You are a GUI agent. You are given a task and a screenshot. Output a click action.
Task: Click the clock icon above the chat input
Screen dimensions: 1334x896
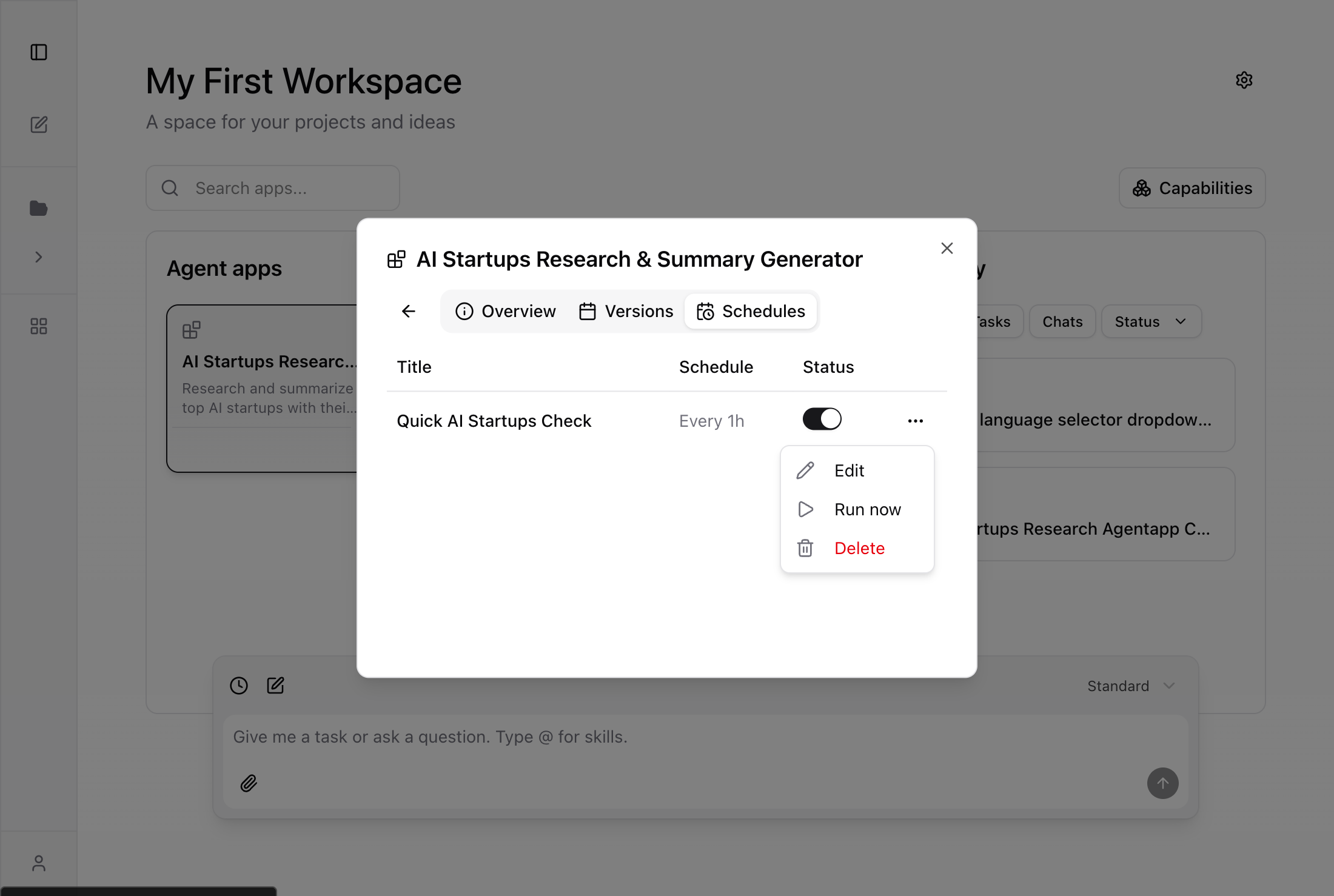pos(238,685)
